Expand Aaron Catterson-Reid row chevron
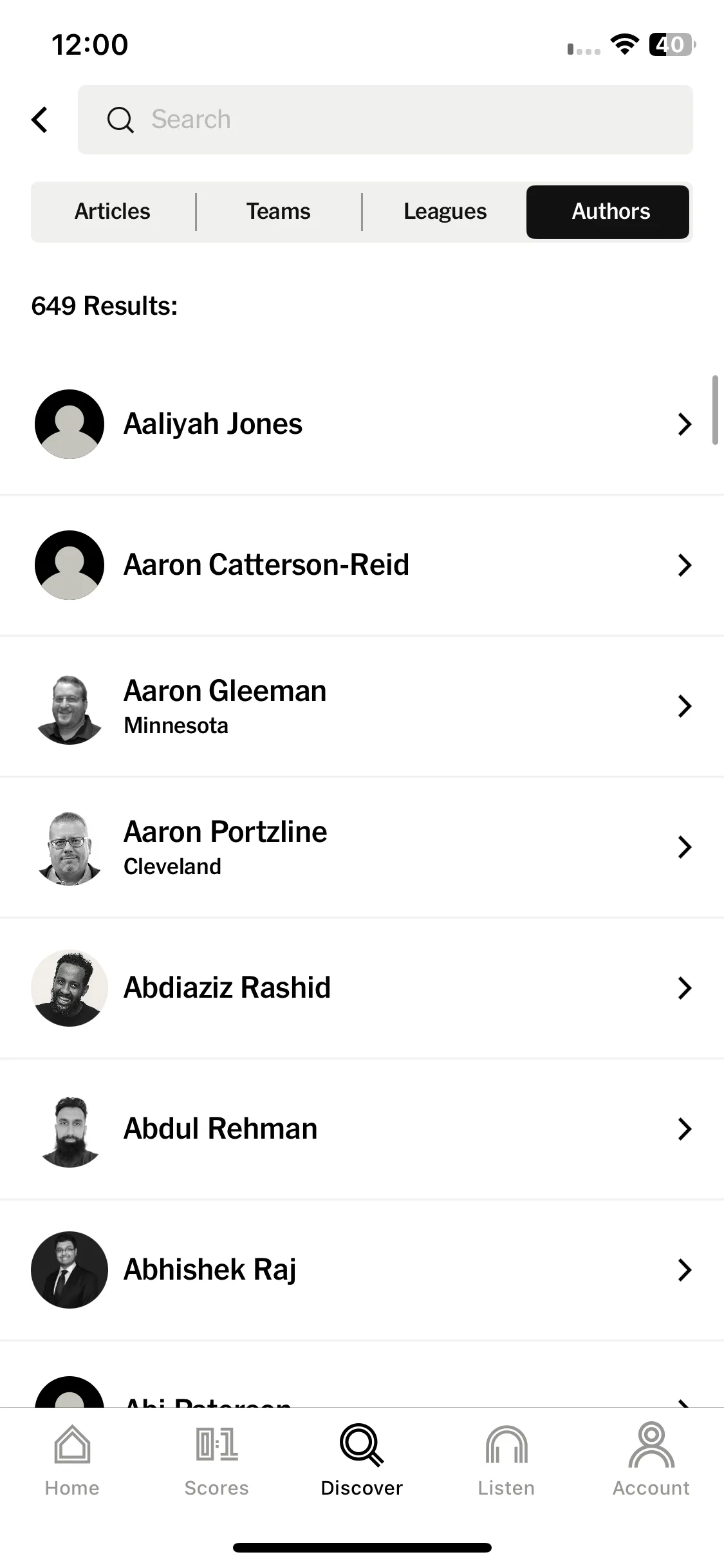The width and height of the screenshot is (724, 1568). click(x=685, y=565)
